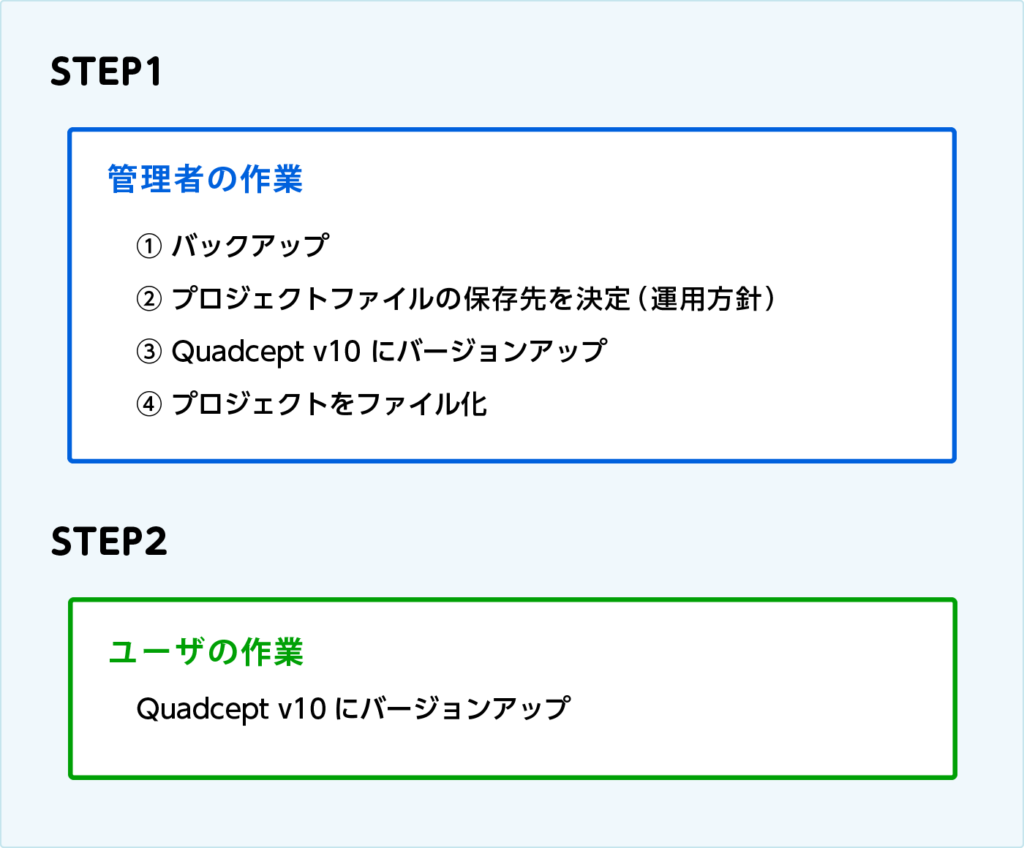Click the STEP2 heading
This screenshot has height=848, width=1024.
(109, 541)
